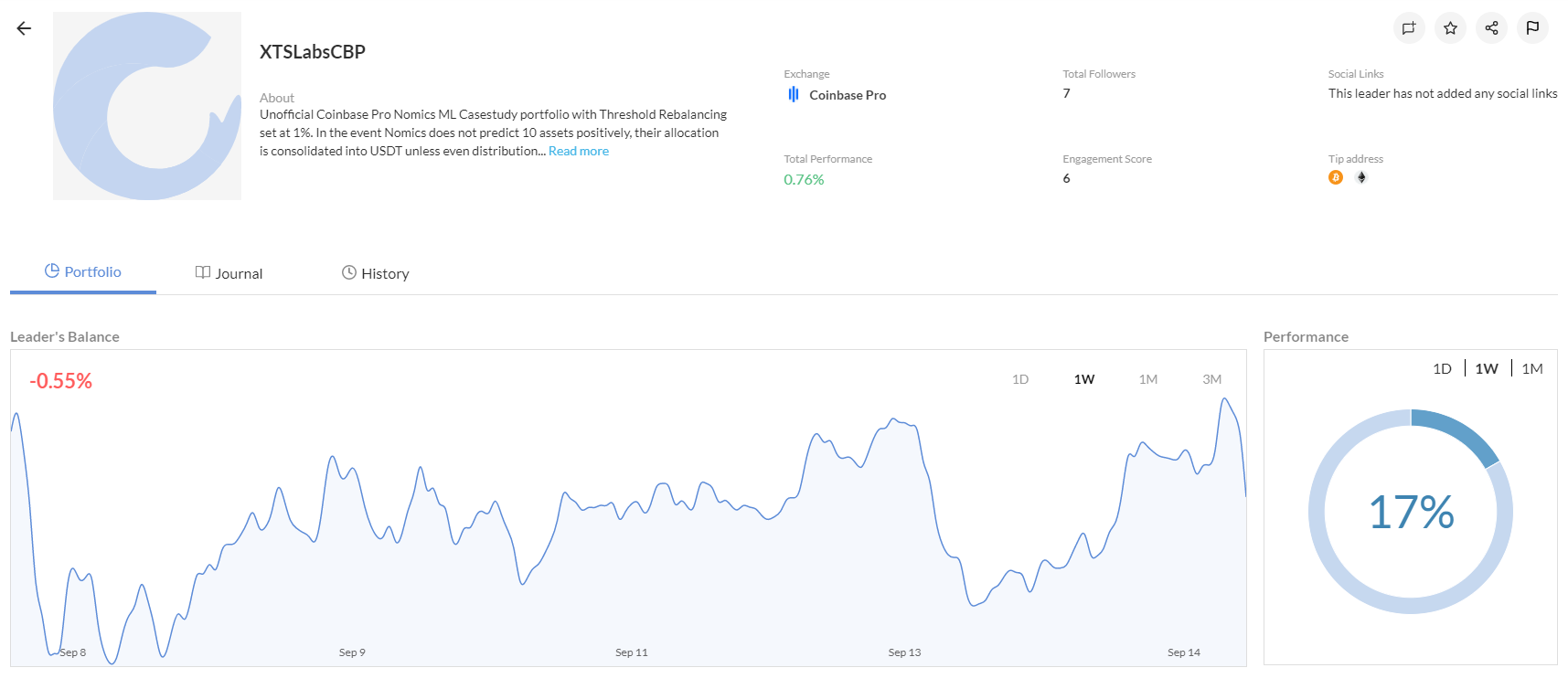Image resolution: width=1568 pixels, height=689 pixels.
Task: Expand the About text with Read more
Action: click(x=579, y=152)
